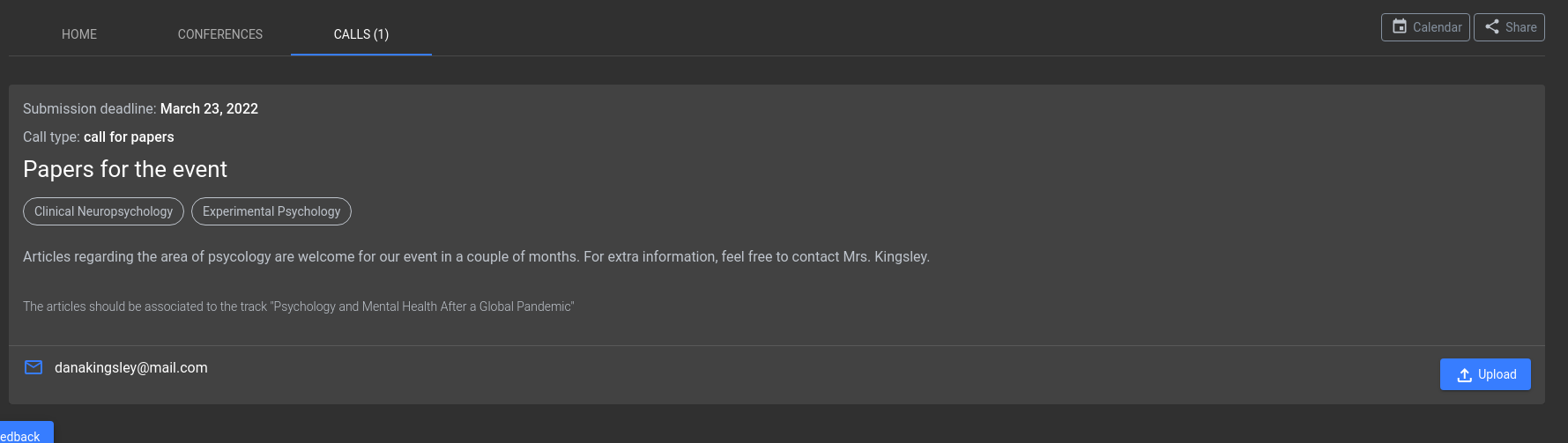Open the Feedback button at bottom left
The image size is (1568, 443).
pyautogui.click(x=26, y=432)
